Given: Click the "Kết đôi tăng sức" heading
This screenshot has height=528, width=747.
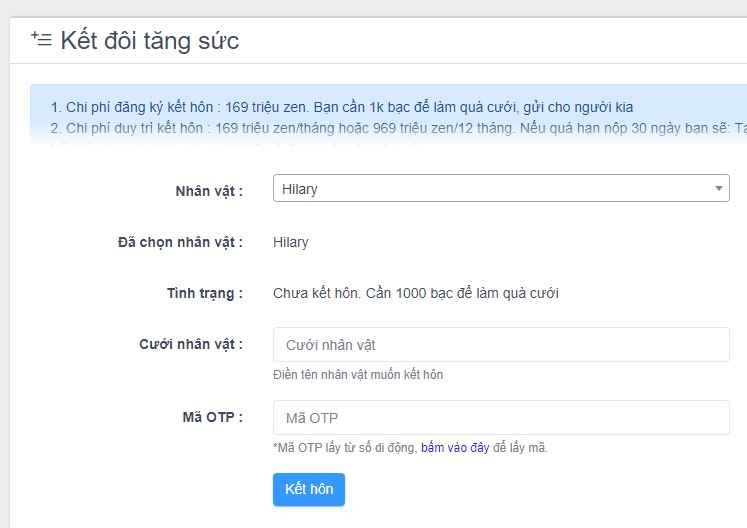Looking at the screenshot, I should 149,41.
